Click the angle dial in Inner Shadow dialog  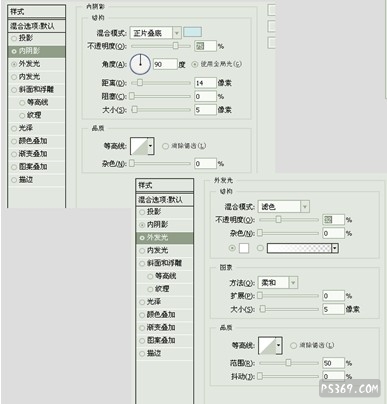140,64
